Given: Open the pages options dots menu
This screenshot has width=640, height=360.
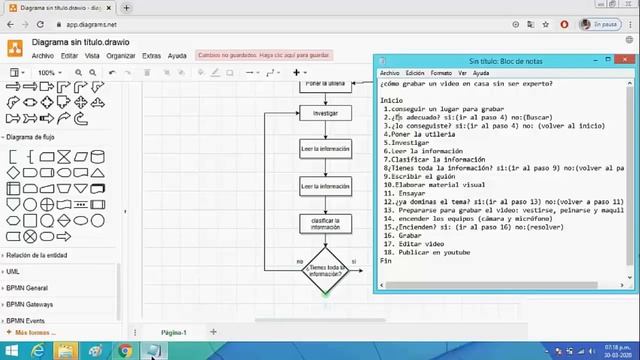Looking at the screenshot, I should coord(135,333).
